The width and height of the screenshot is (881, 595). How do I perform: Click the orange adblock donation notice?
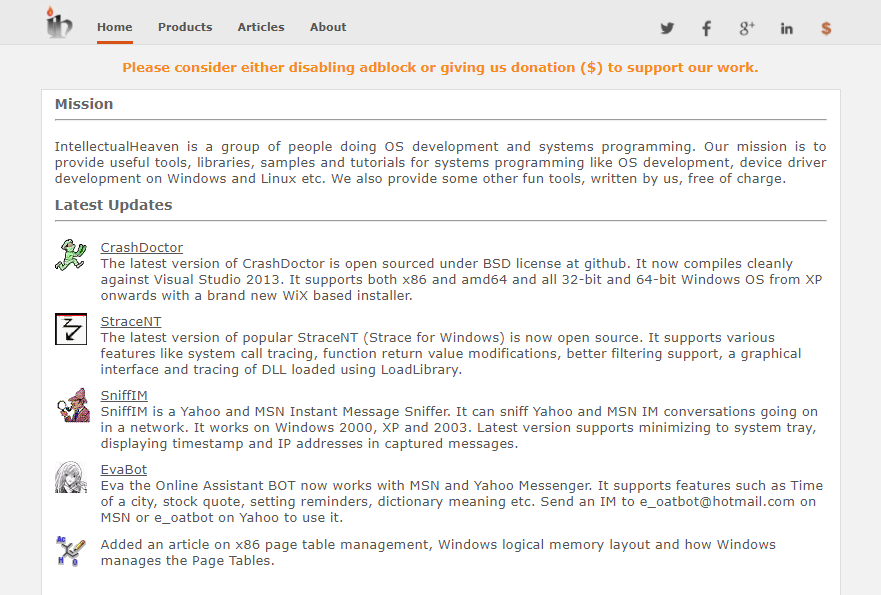(440, 67)
